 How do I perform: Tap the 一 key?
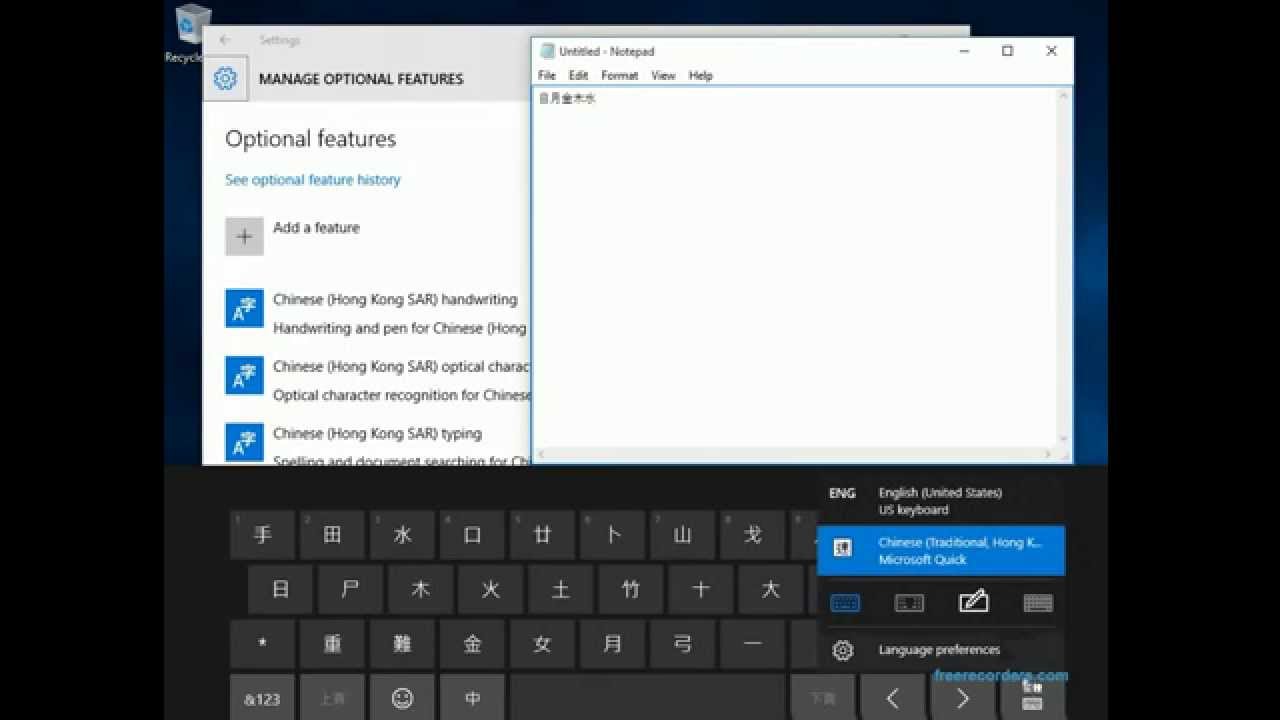pyautogui.click(x=752, y=644)
